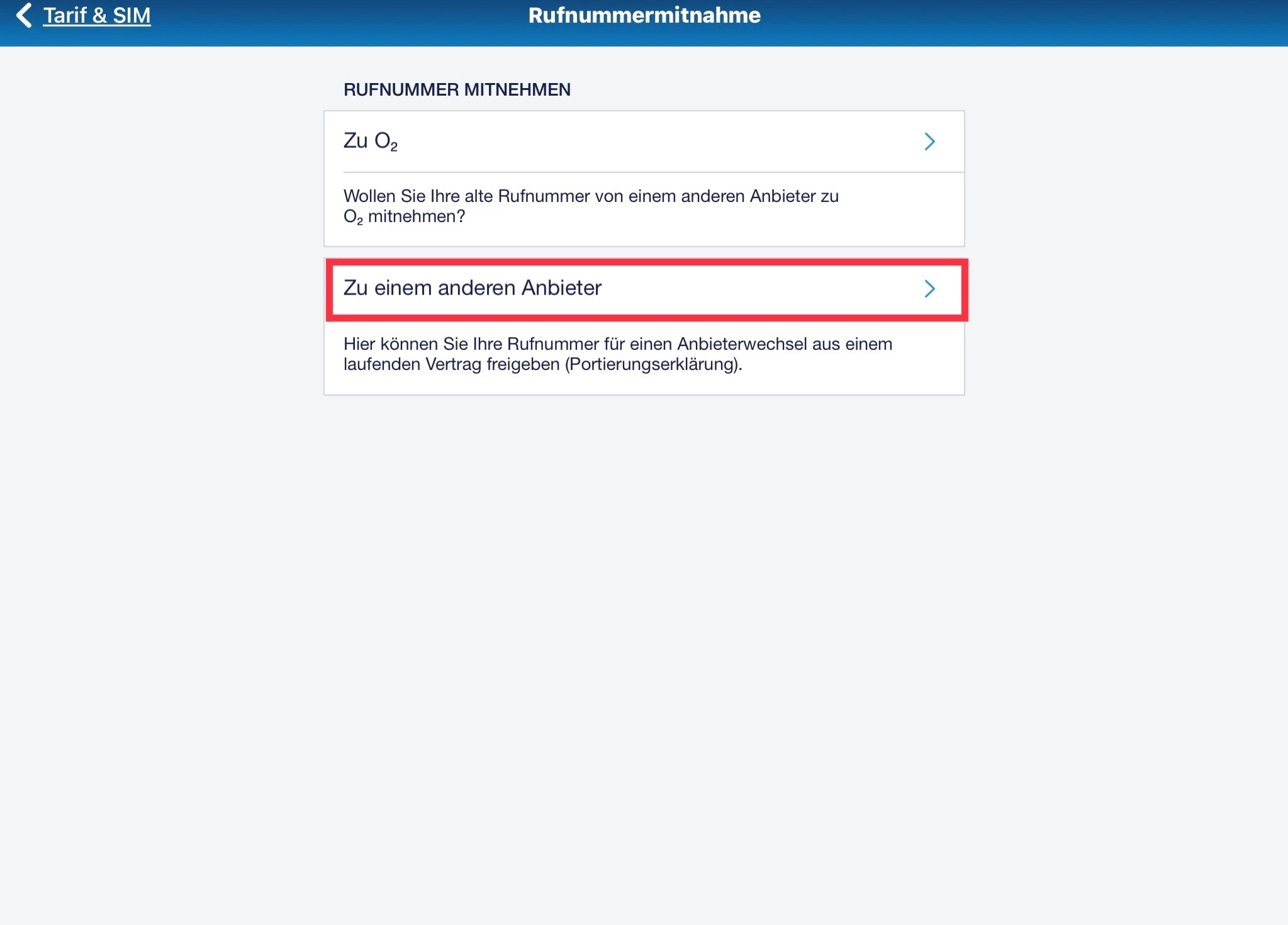Screen dimensions: 1288x925
Task: Tap the text starting with Hier können Sie Ihre Rufnummer
Action: pyautogui.click(x=618, y=354)
